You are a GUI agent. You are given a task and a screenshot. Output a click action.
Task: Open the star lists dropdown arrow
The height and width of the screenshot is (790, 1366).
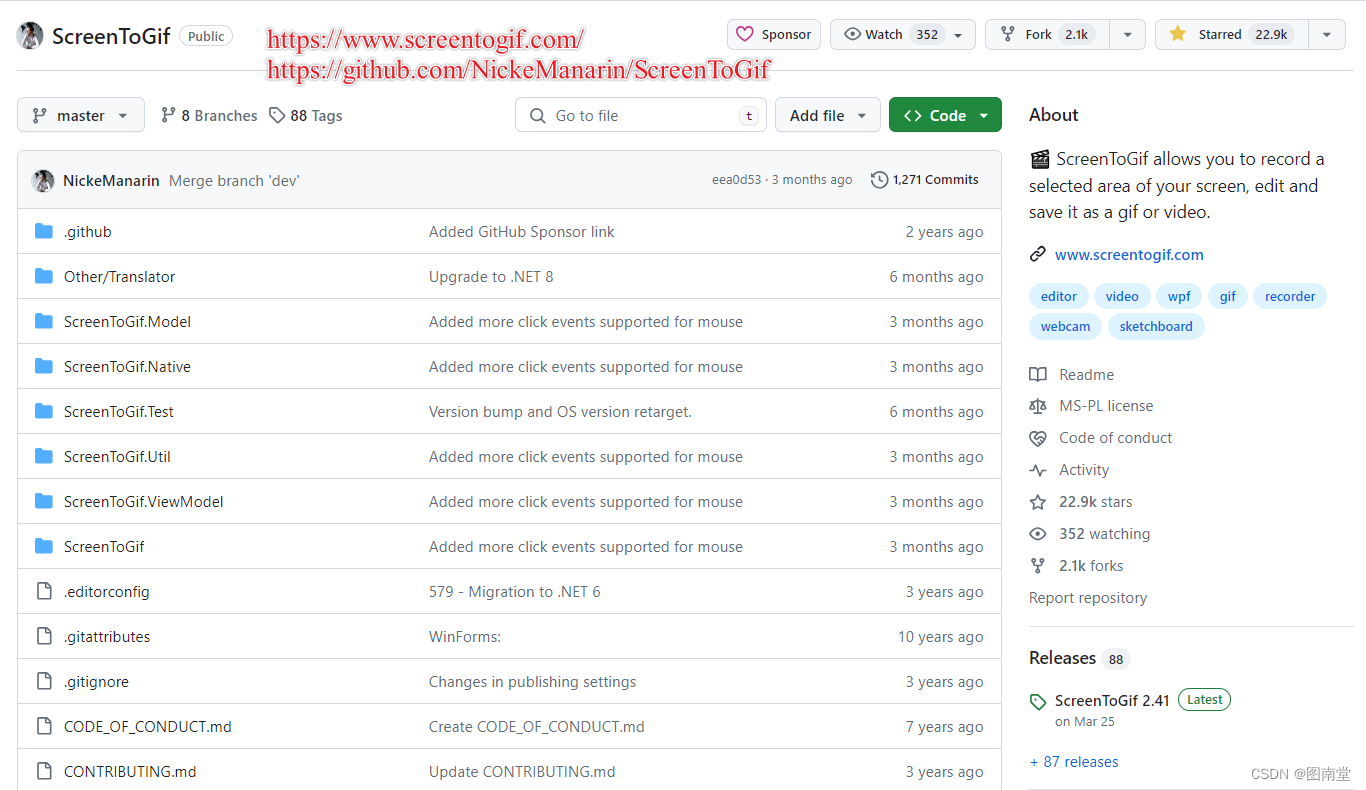point(1326,34)
